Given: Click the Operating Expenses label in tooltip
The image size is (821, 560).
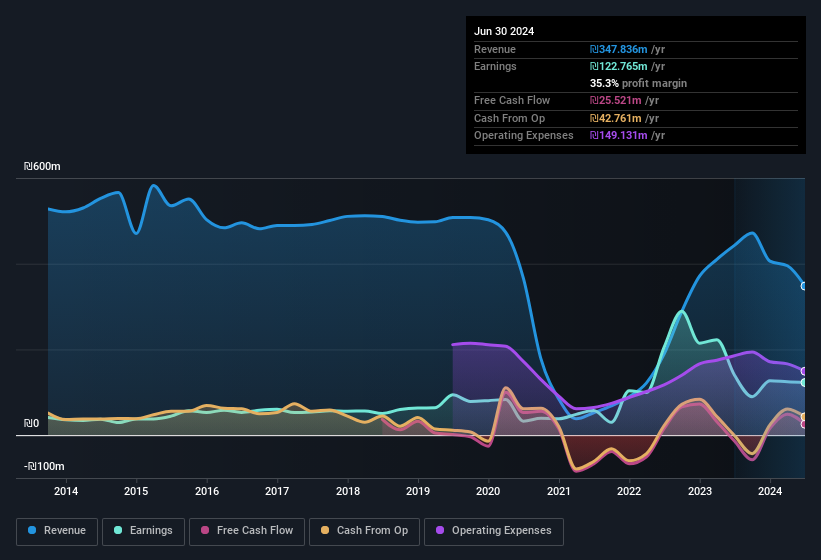Looking at the screenshot, I should pyautogui.click(x=524, y=136).
